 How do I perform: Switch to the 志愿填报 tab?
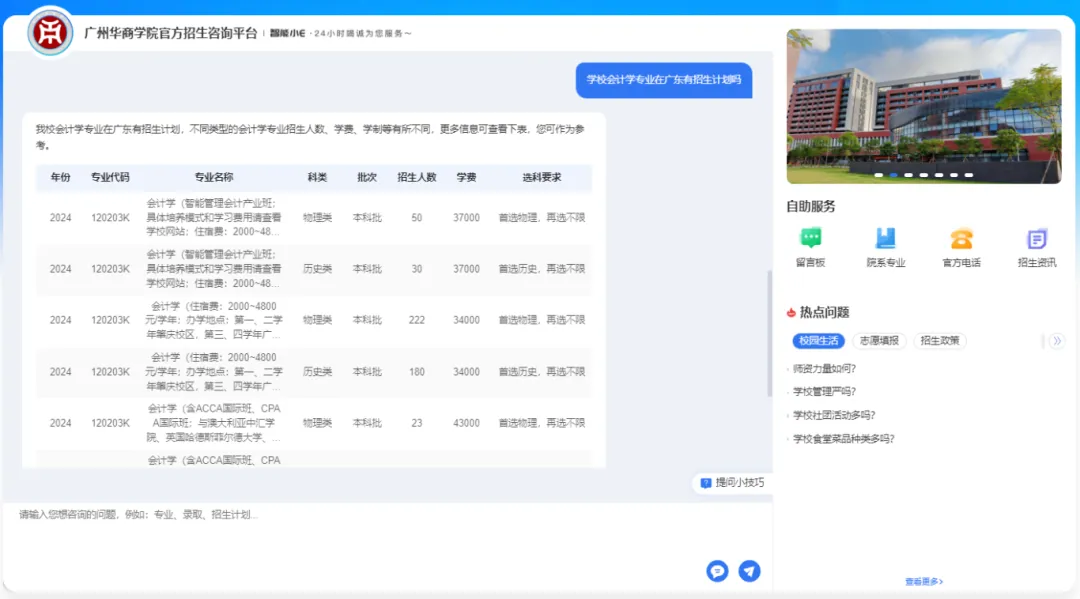click(x=879, y=341)
